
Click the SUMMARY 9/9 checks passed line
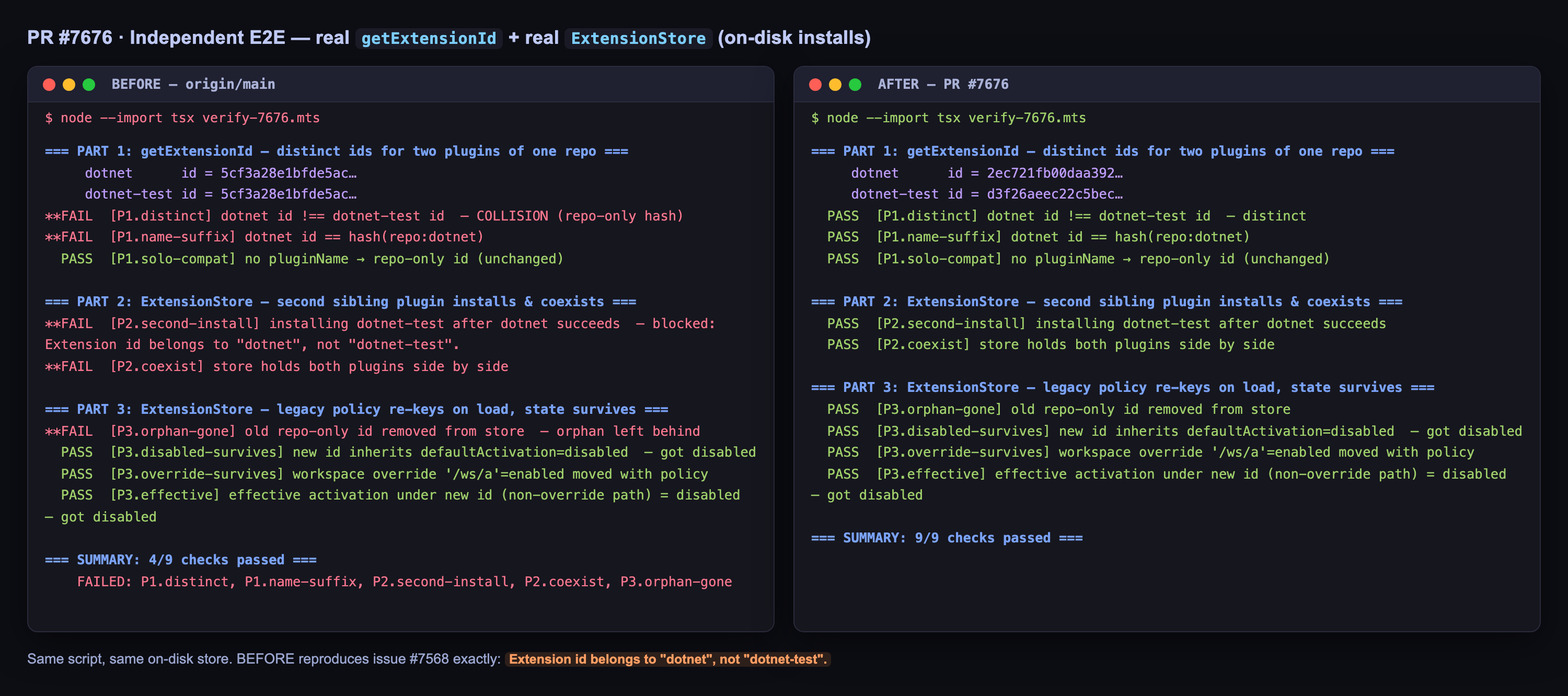[947, 538]
